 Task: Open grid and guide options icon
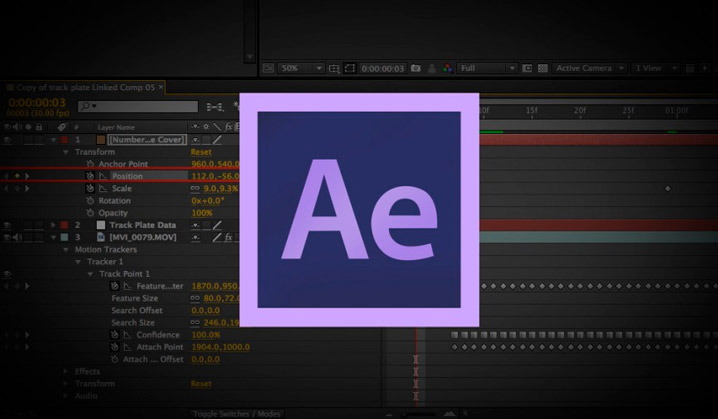(x=334, y=69)
